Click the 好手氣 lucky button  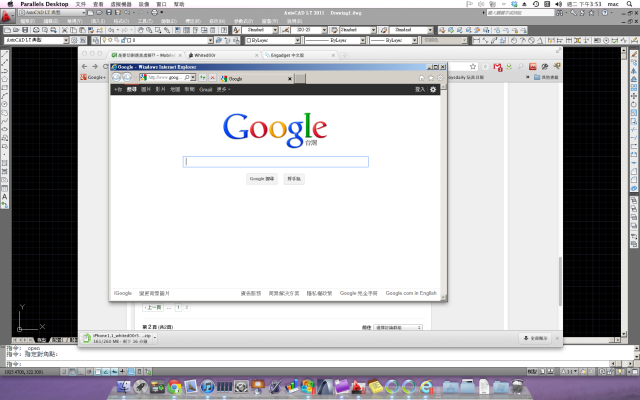coord(294,179)
